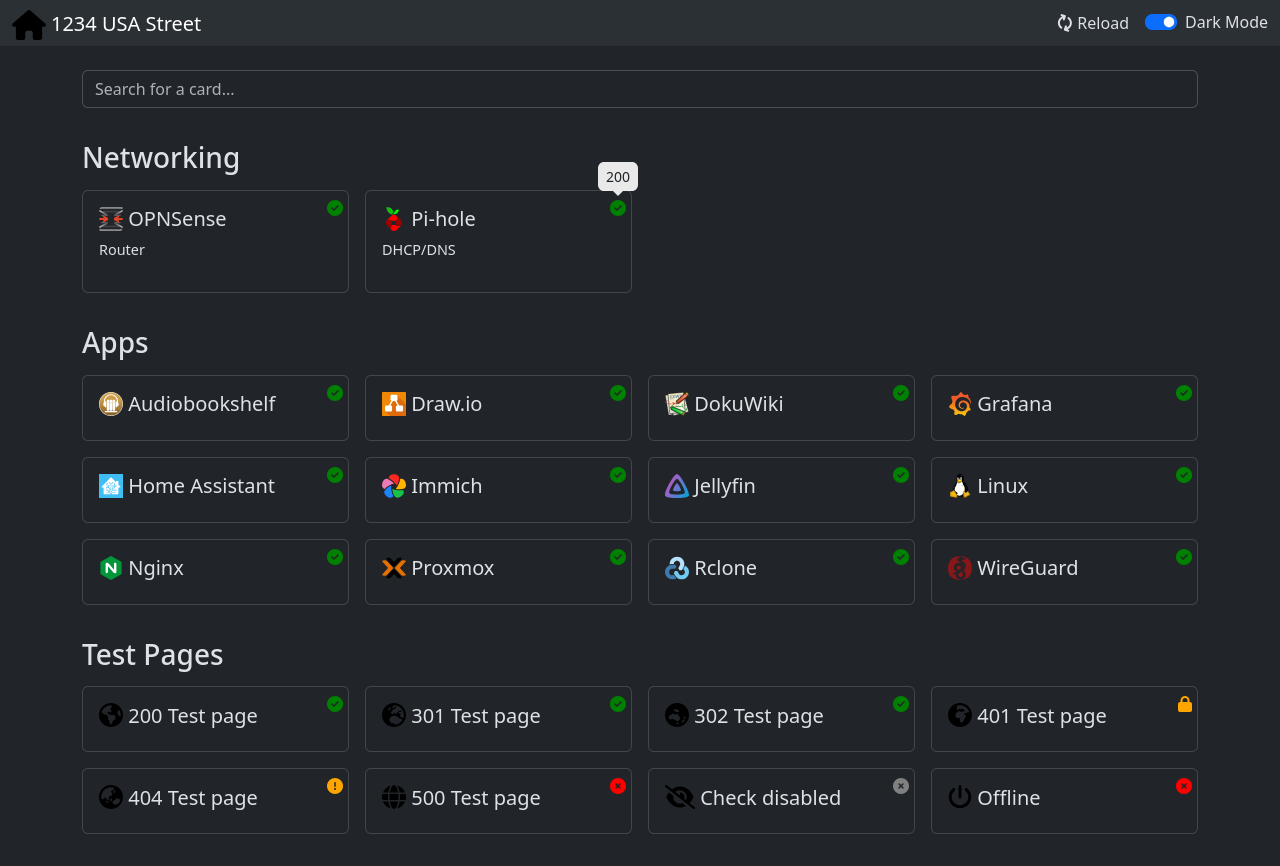Open the WireGuard card
Screen dimensions: 1280x866
click(x=1064, y=572)
